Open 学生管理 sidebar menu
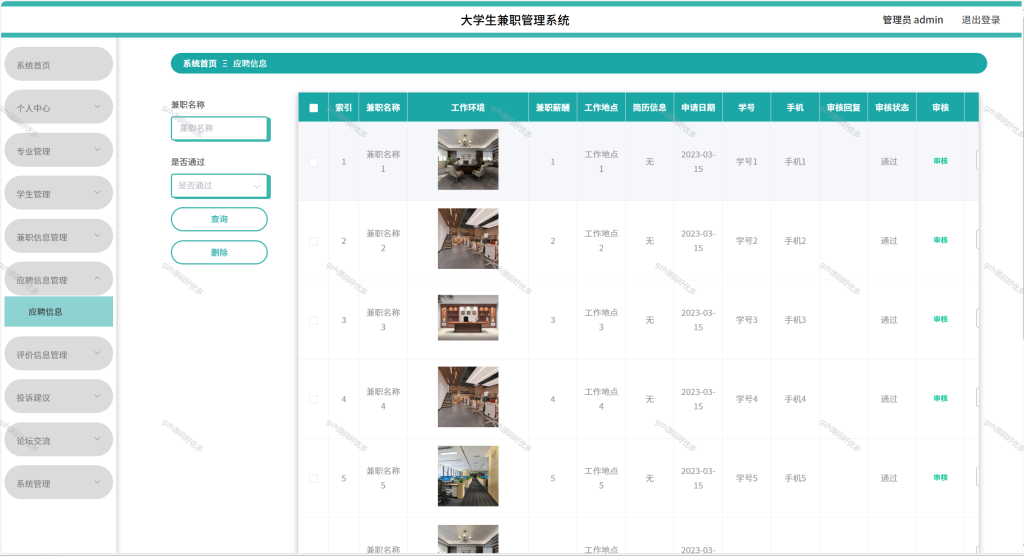This screenshot has width=1024, height=556. [59, 193]
